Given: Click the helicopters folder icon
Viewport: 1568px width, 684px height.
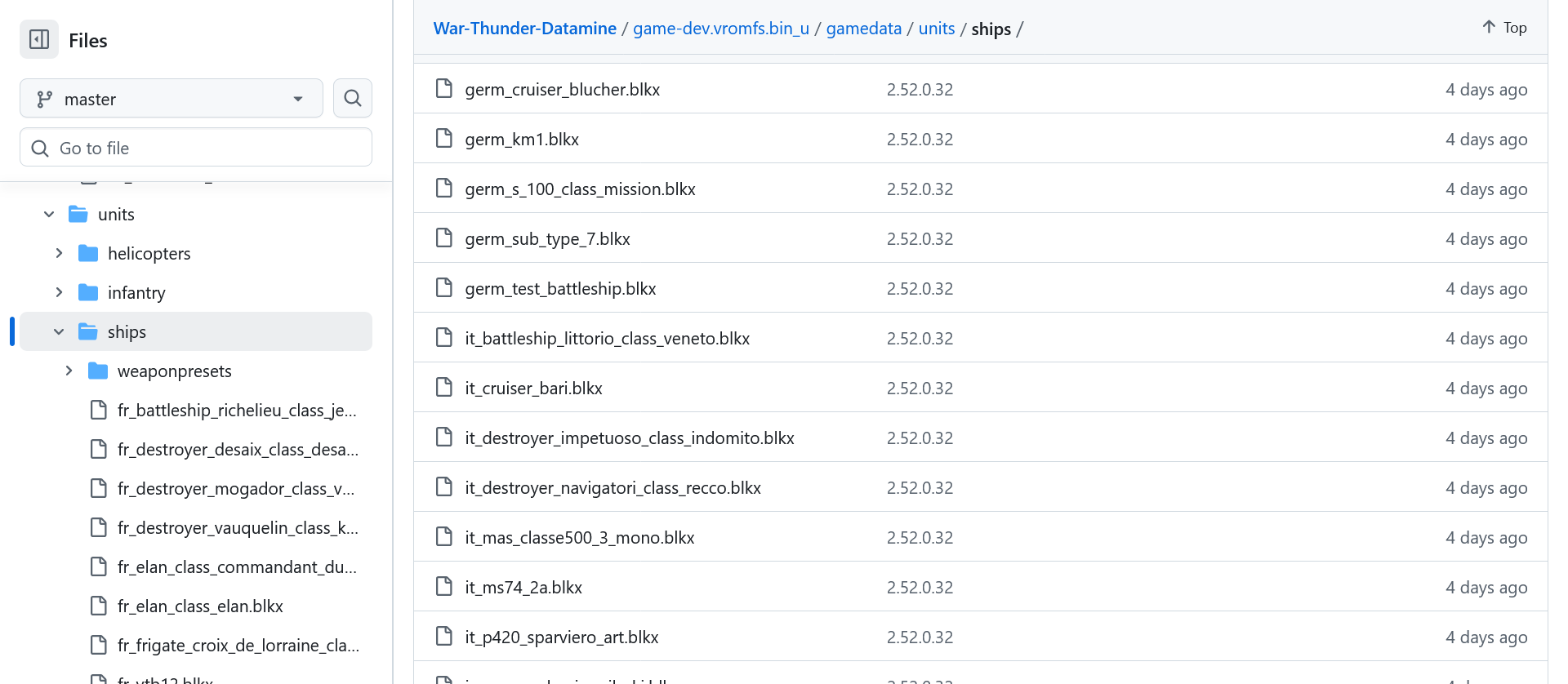Looking at the screenshot, I should tap(88, 254).
